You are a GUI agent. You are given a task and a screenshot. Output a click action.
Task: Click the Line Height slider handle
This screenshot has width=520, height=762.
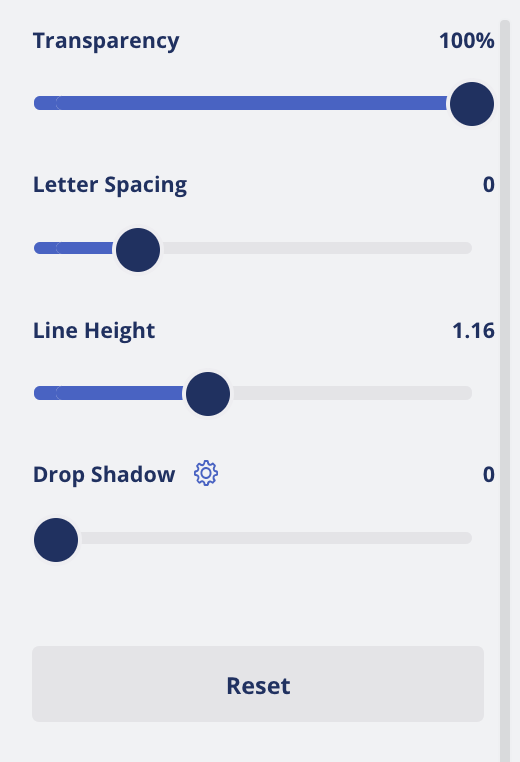click(208, 394)
